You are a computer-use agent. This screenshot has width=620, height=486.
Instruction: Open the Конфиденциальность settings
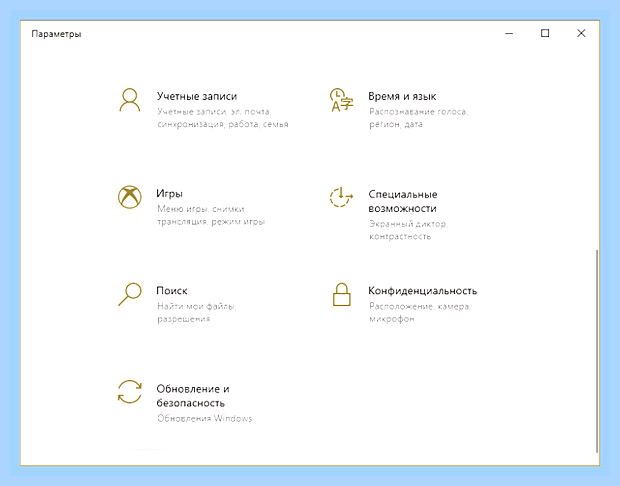tap(422, 291)
